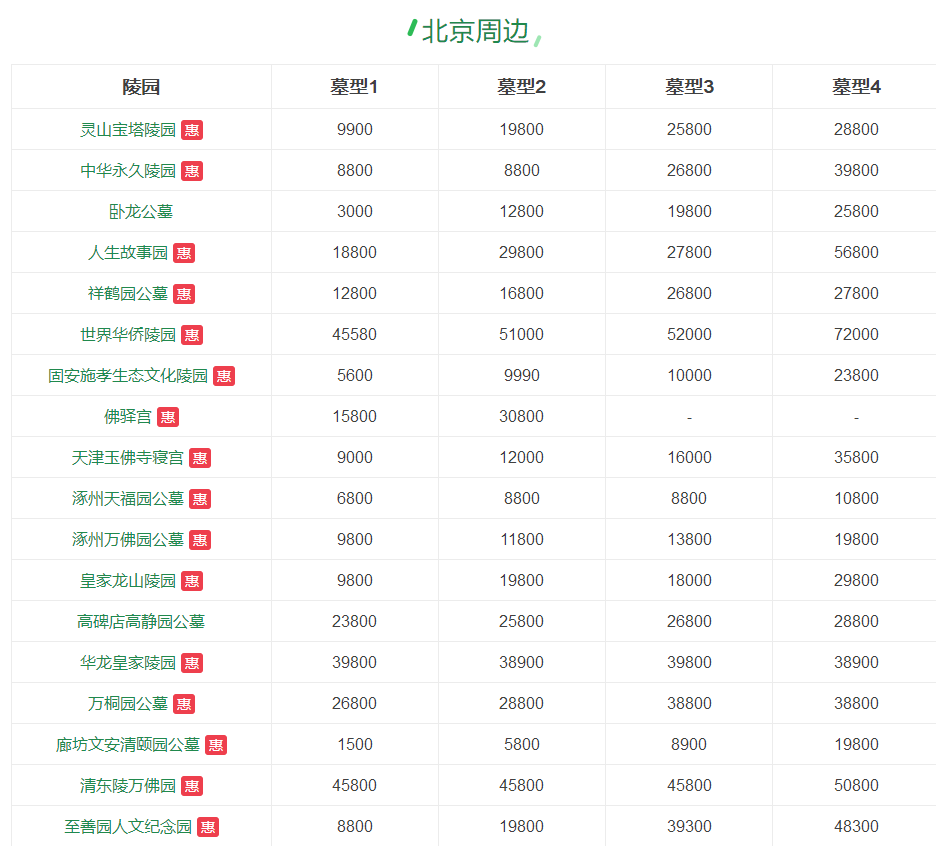The image size is (936, 846).
Task: Visit the 人生故事园 page link
Action: point(128,253)
